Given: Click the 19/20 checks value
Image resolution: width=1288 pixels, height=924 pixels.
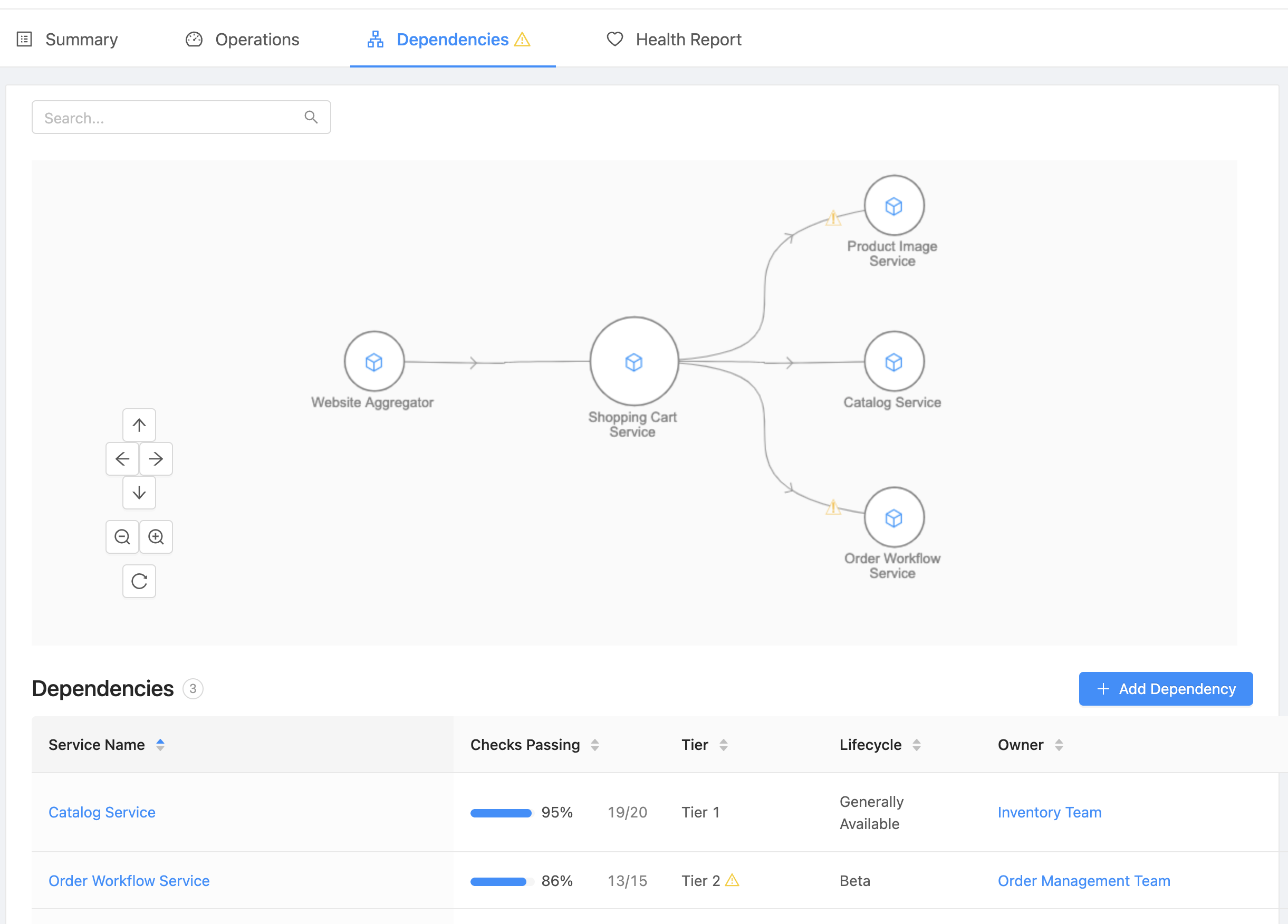Looking at the screenshot, I should pos(627,812).
